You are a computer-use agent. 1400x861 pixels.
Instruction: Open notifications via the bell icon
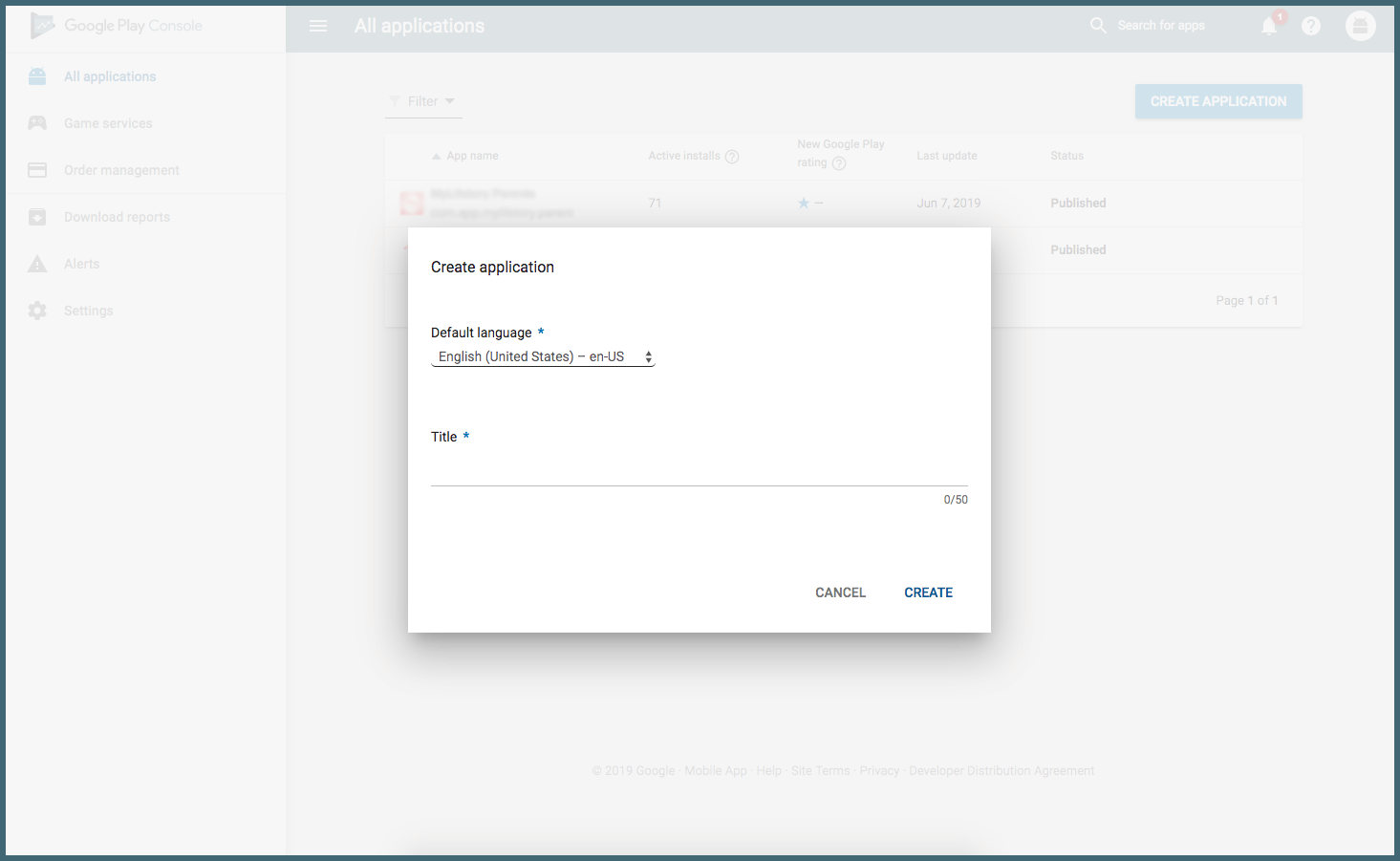click(1268, 26)
